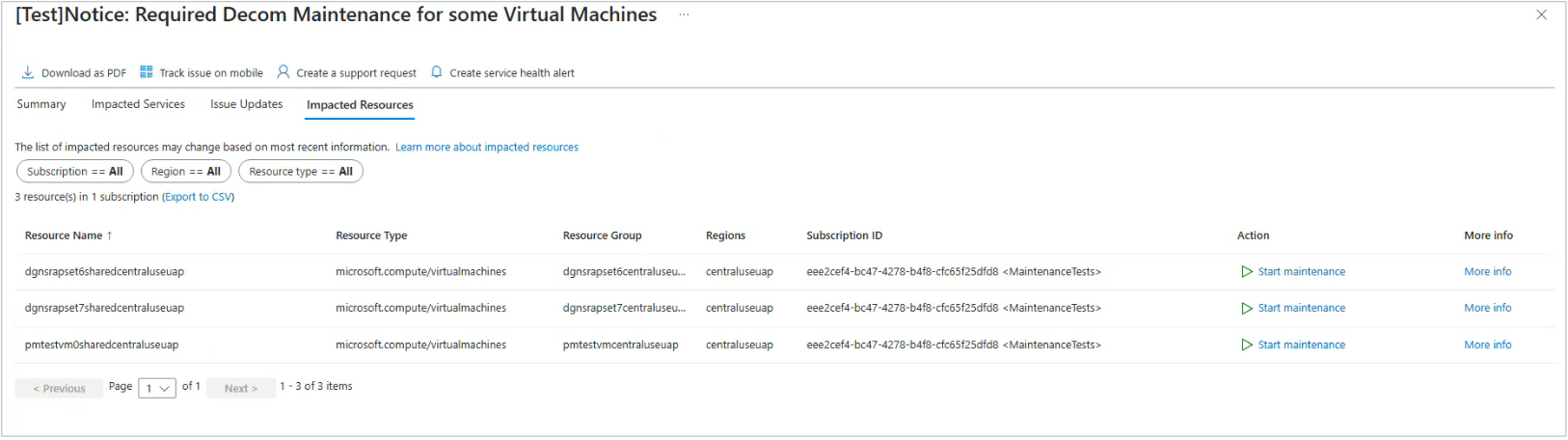Open the ellipsis menu beside the notice title
Screen dimensions: 1568x440
click(x=684, y=15)
